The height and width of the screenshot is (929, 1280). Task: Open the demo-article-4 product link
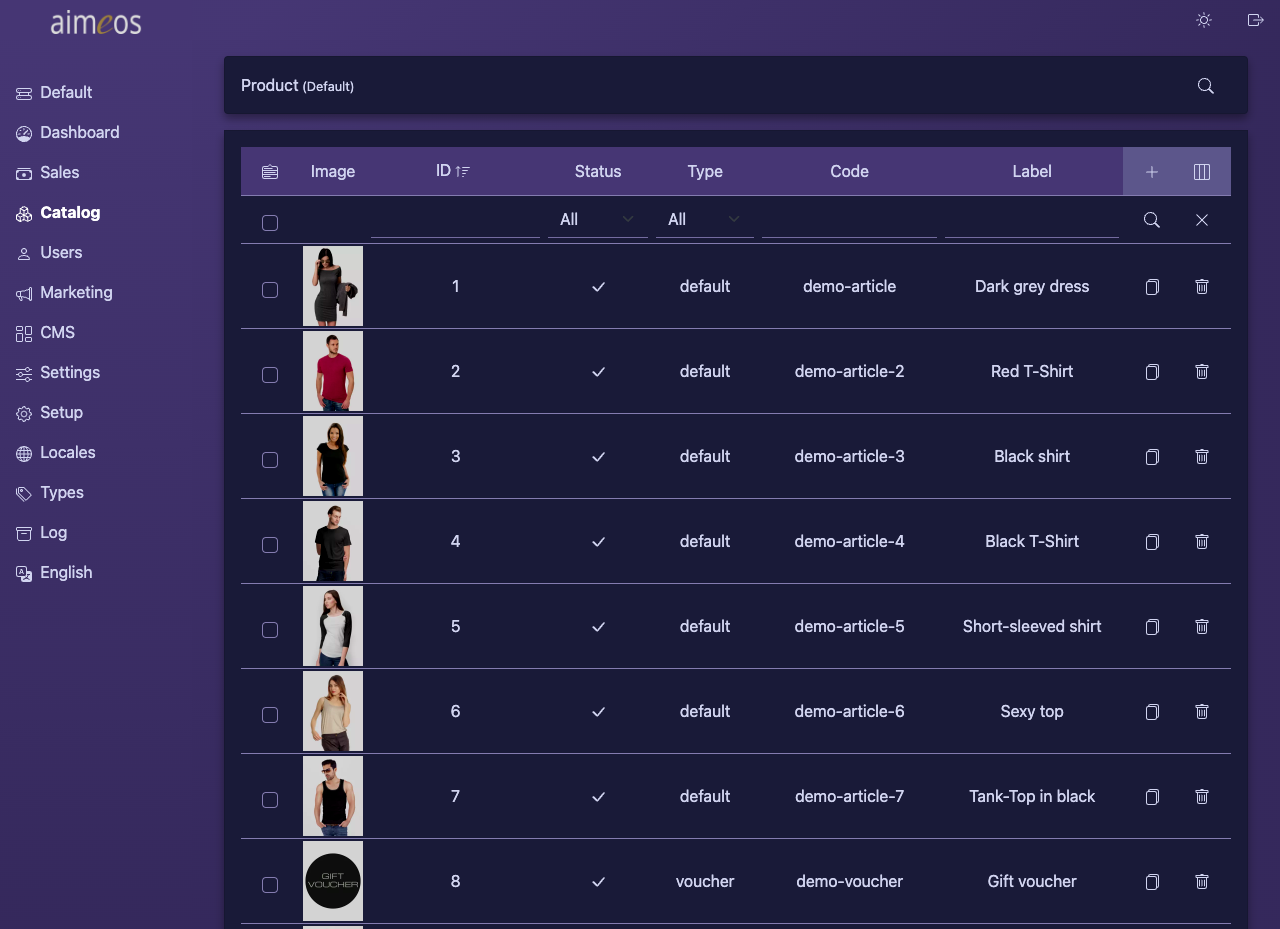(849, 541)
